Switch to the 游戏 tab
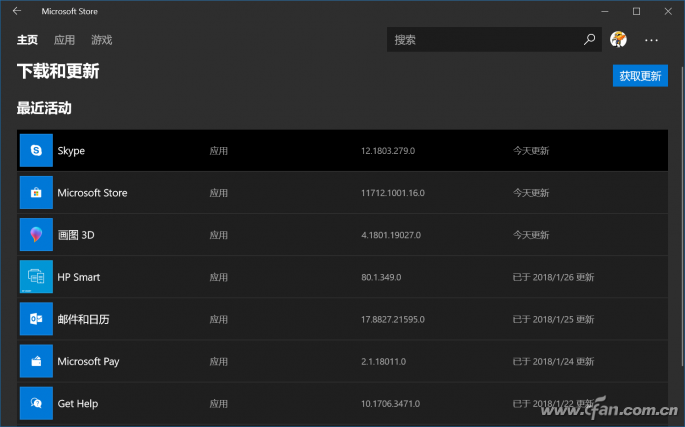This screenshot has height=427, width=685. point(101,40)
